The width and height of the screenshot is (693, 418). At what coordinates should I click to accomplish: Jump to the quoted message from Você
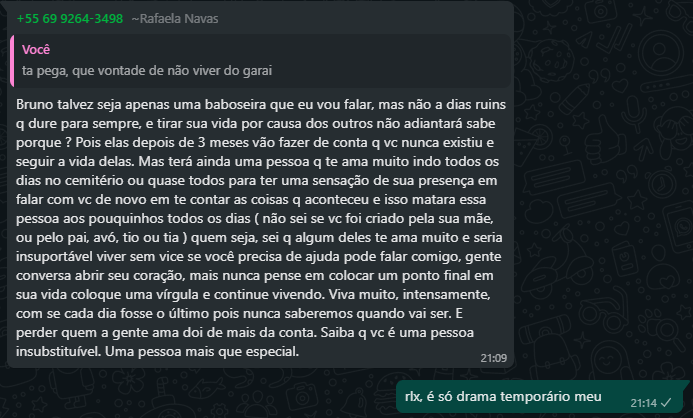[261, 61]
